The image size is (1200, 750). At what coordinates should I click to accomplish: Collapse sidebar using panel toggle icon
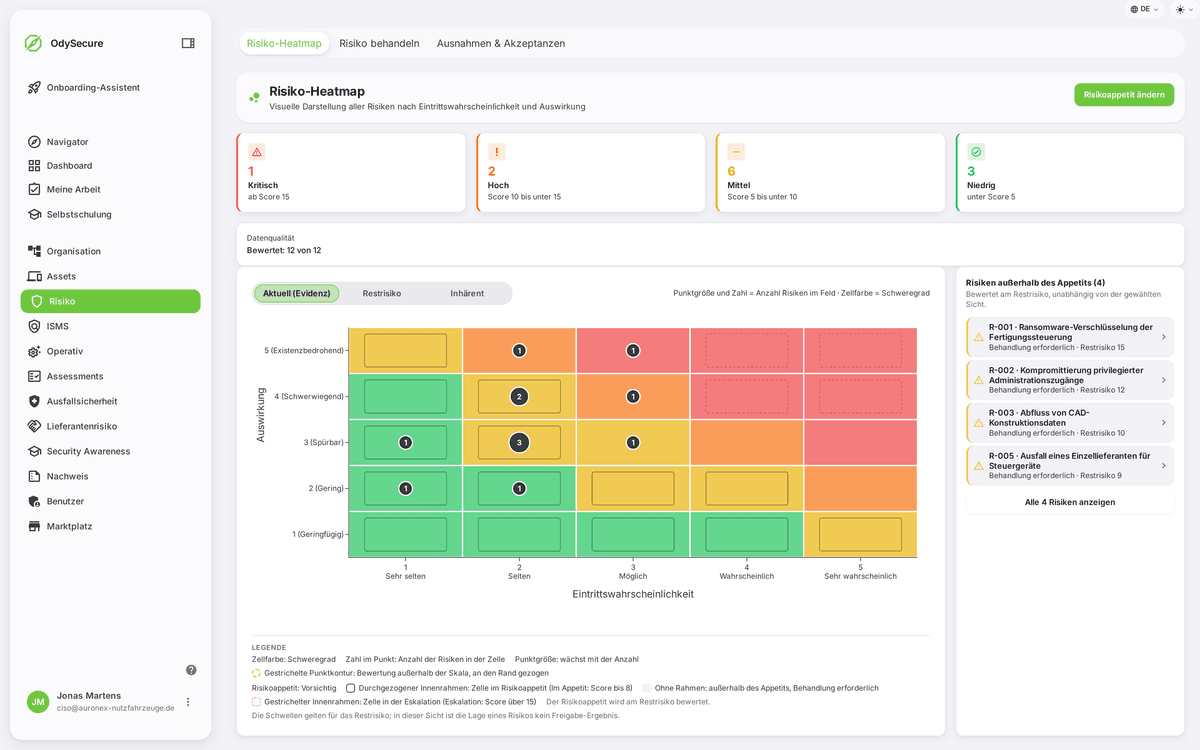pos(188,43)
